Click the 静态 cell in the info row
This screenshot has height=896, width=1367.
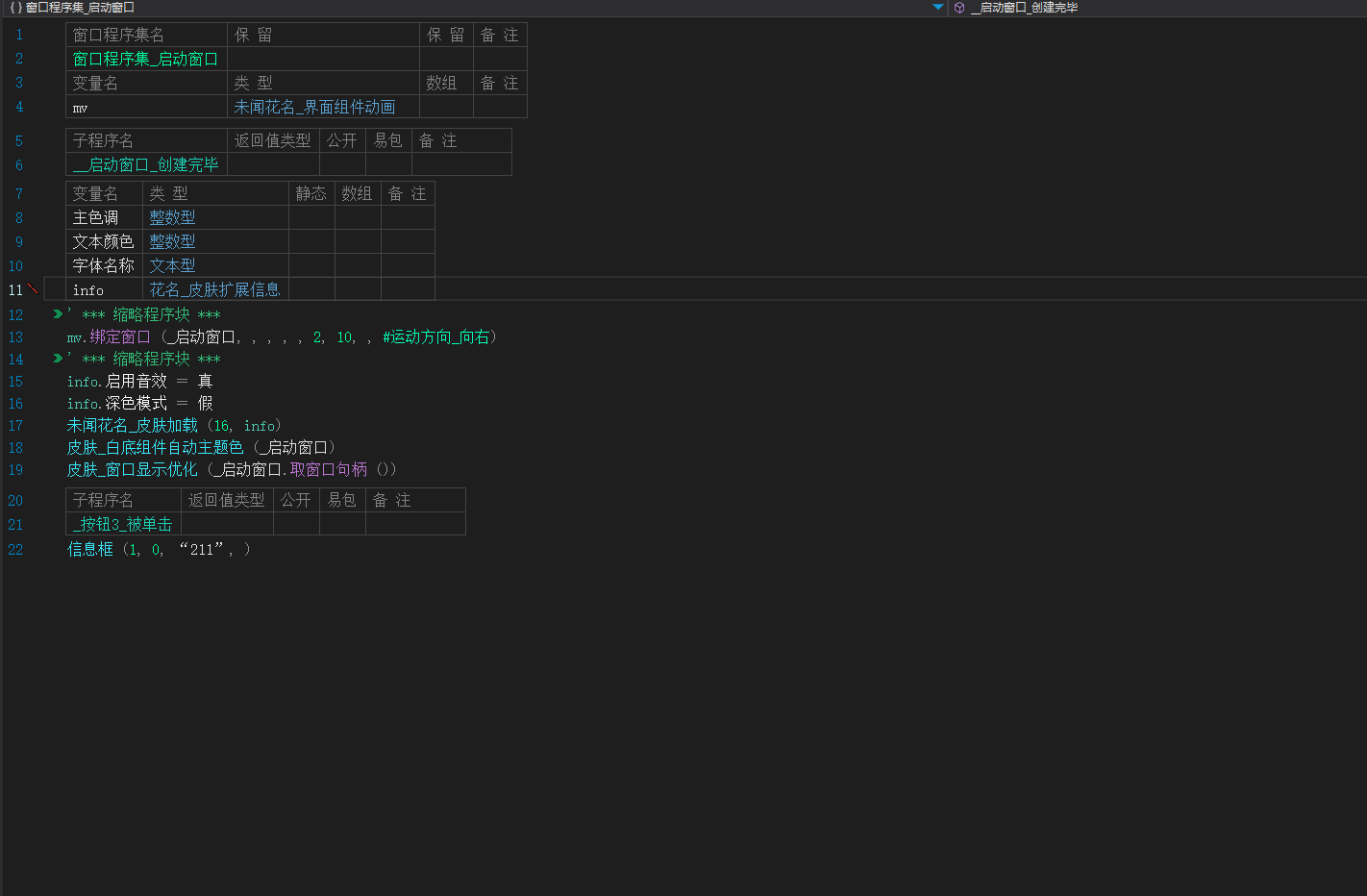[311, 289]
